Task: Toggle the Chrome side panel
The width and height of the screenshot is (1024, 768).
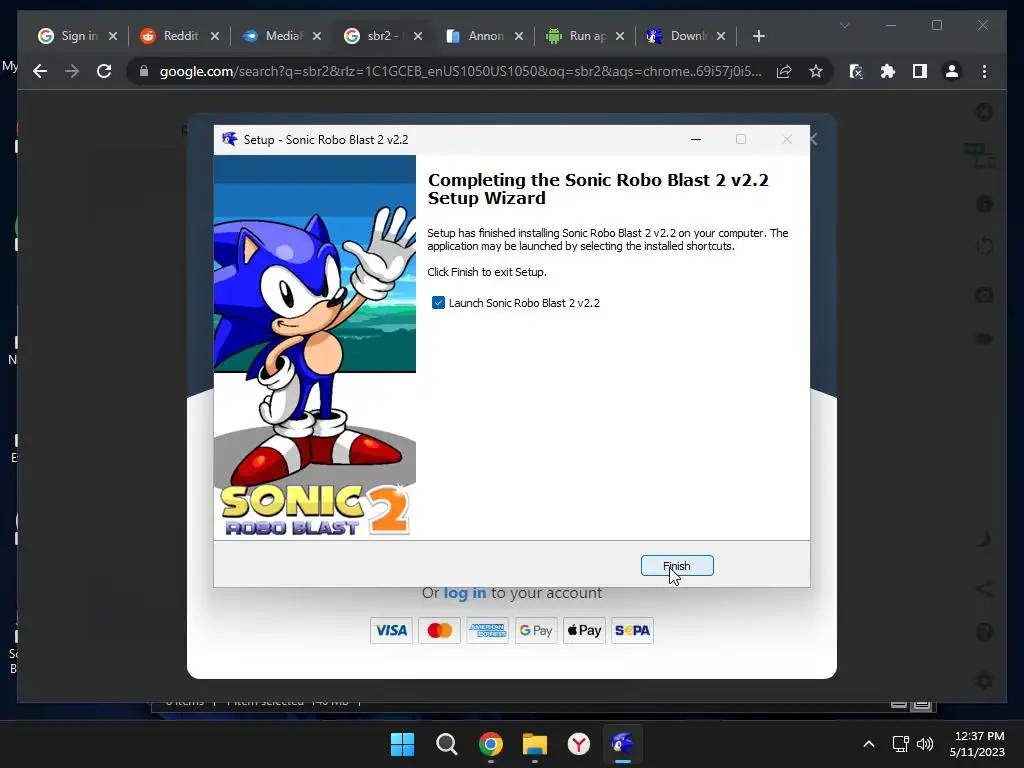Action: point(920,71)
